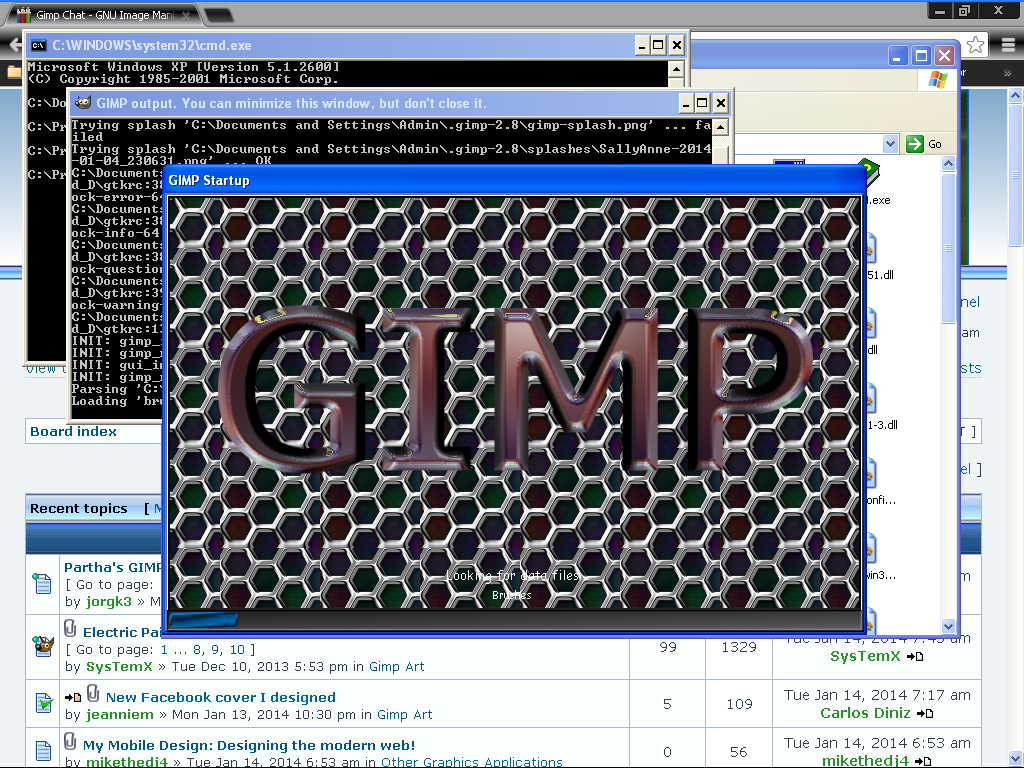Click the Windows flag logo in Explorer

(938, 80)
